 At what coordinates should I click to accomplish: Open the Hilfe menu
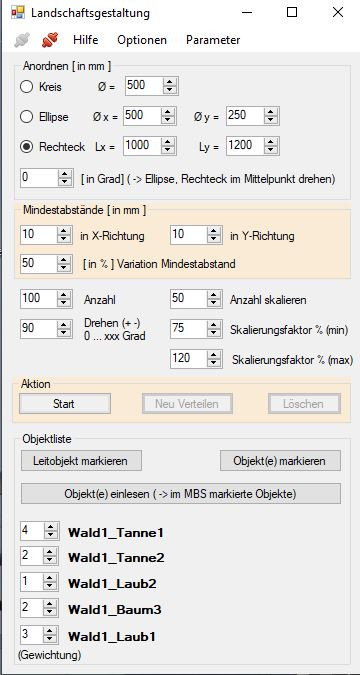[86, 40]
